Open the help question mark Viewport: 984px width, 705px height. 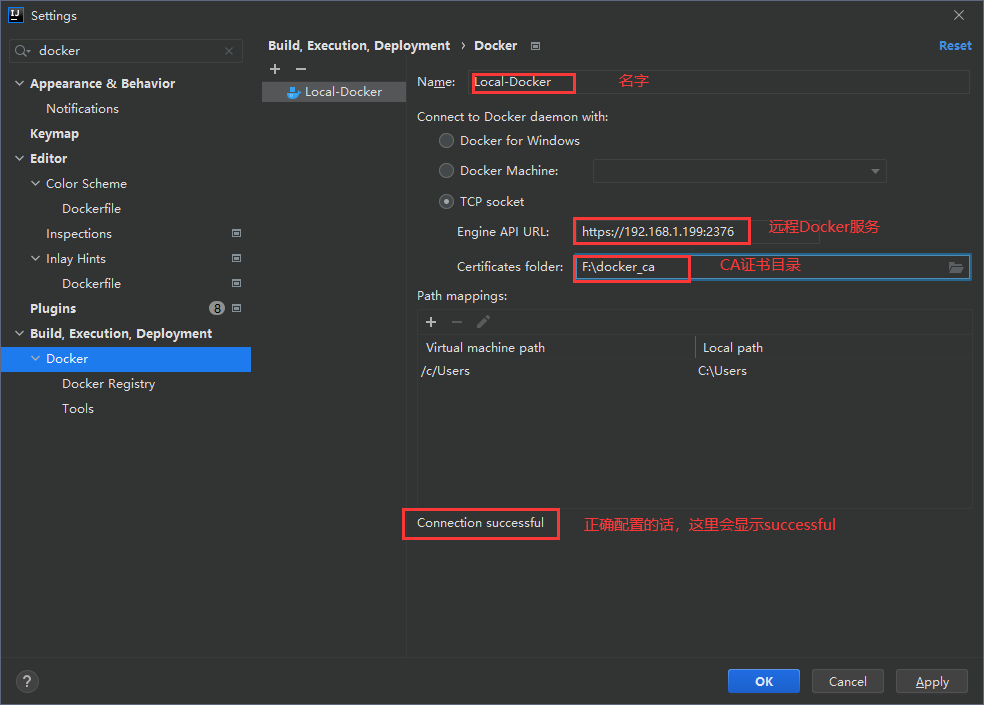tap(27, 681)
